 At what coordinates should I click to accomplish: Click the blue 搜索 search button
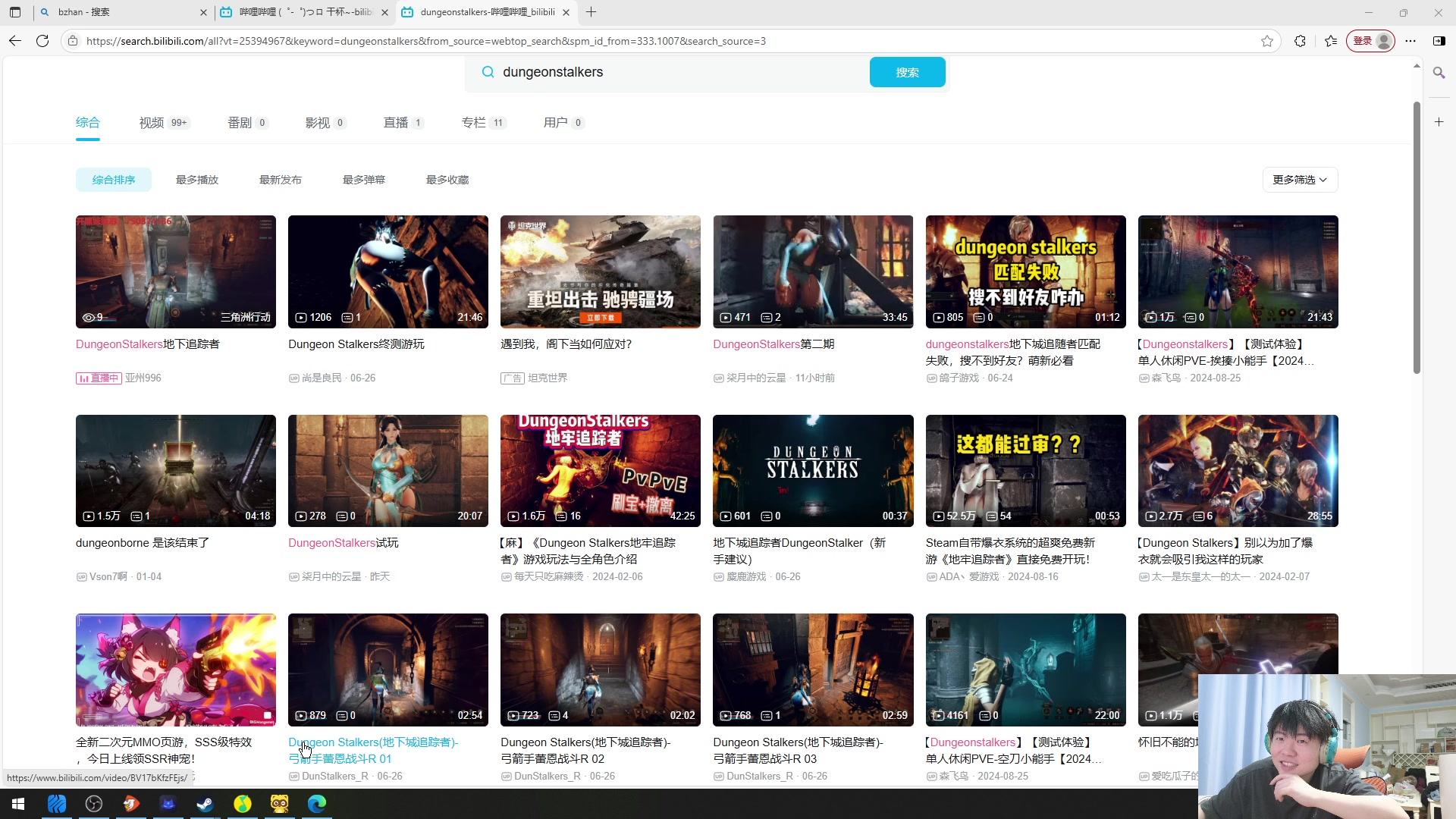(907, 72)
